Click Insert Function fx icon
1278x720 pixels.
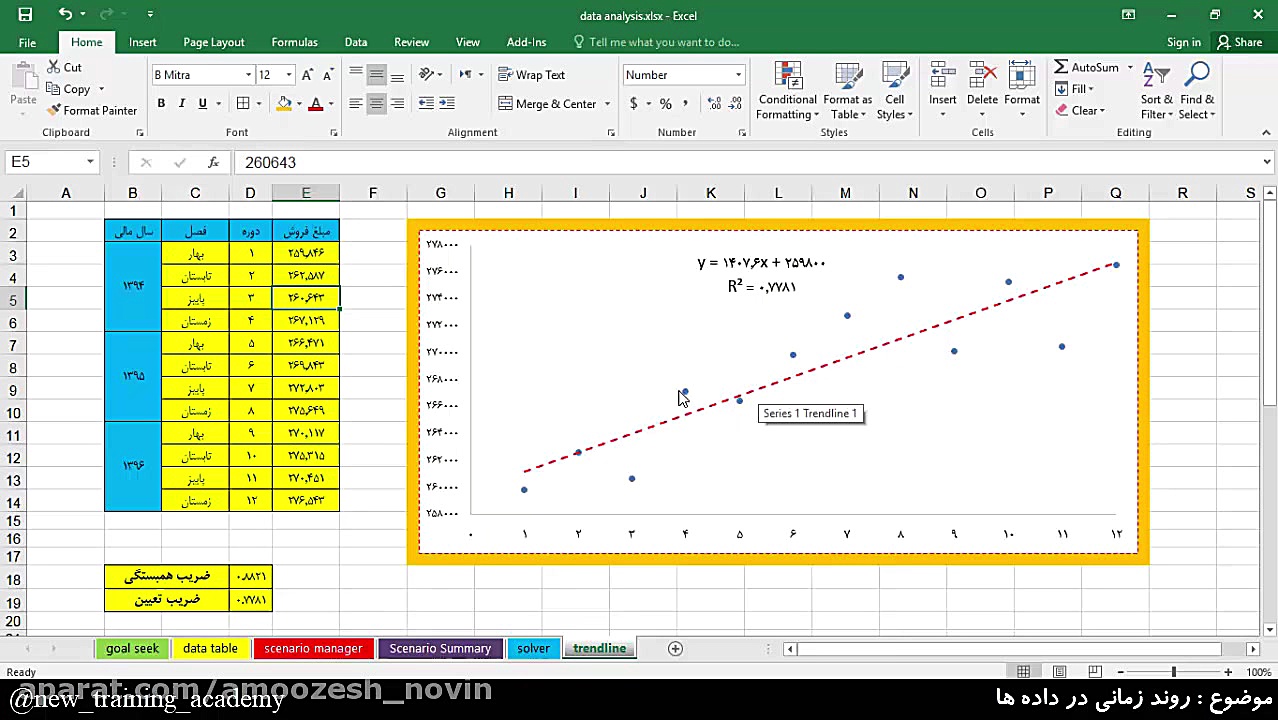213,162
